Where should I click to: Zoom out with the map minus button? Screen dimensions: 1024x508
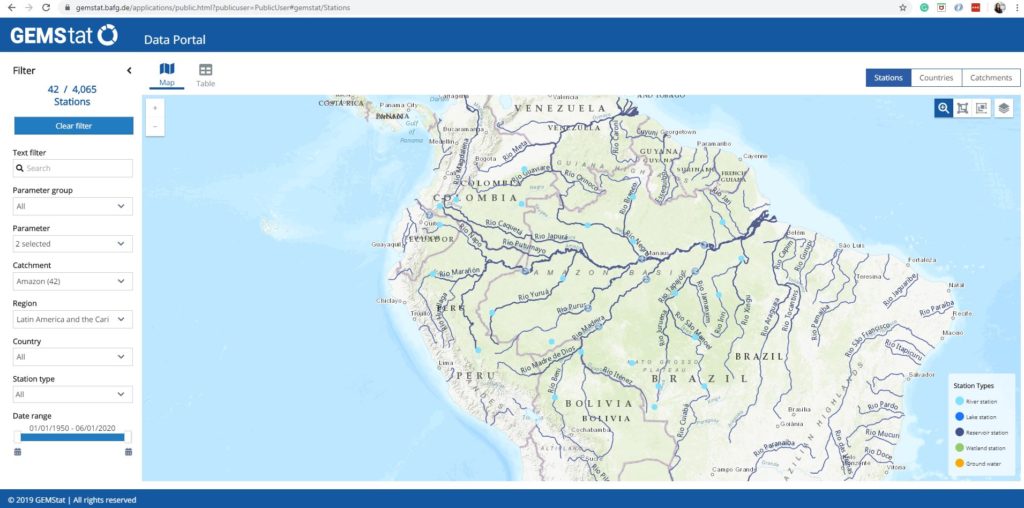(155, 126)
